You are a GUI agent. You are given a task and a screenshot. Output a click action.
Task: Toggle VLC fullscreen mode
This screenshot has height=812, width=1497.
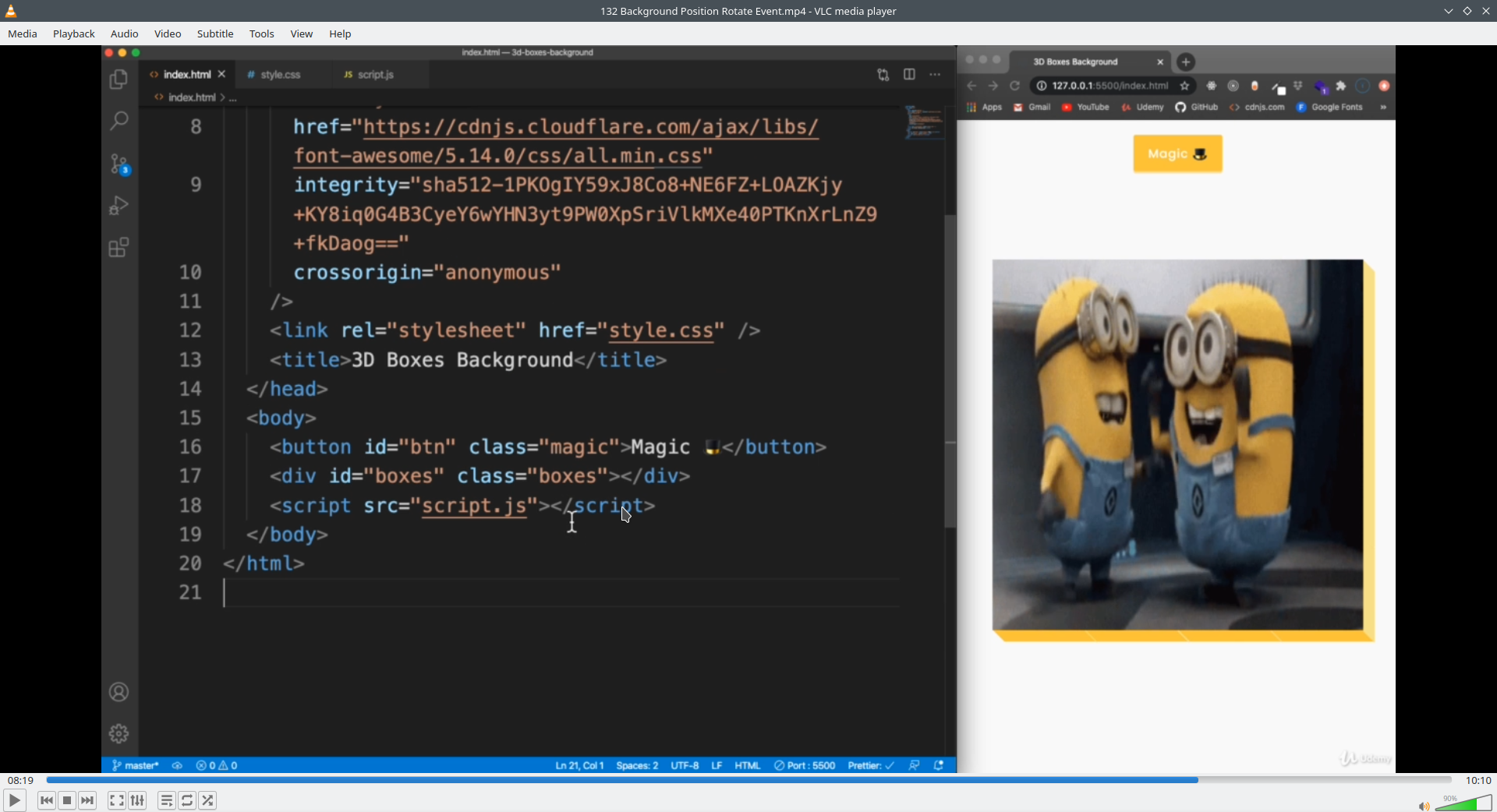pyautogui.click(x=116, y=800)
